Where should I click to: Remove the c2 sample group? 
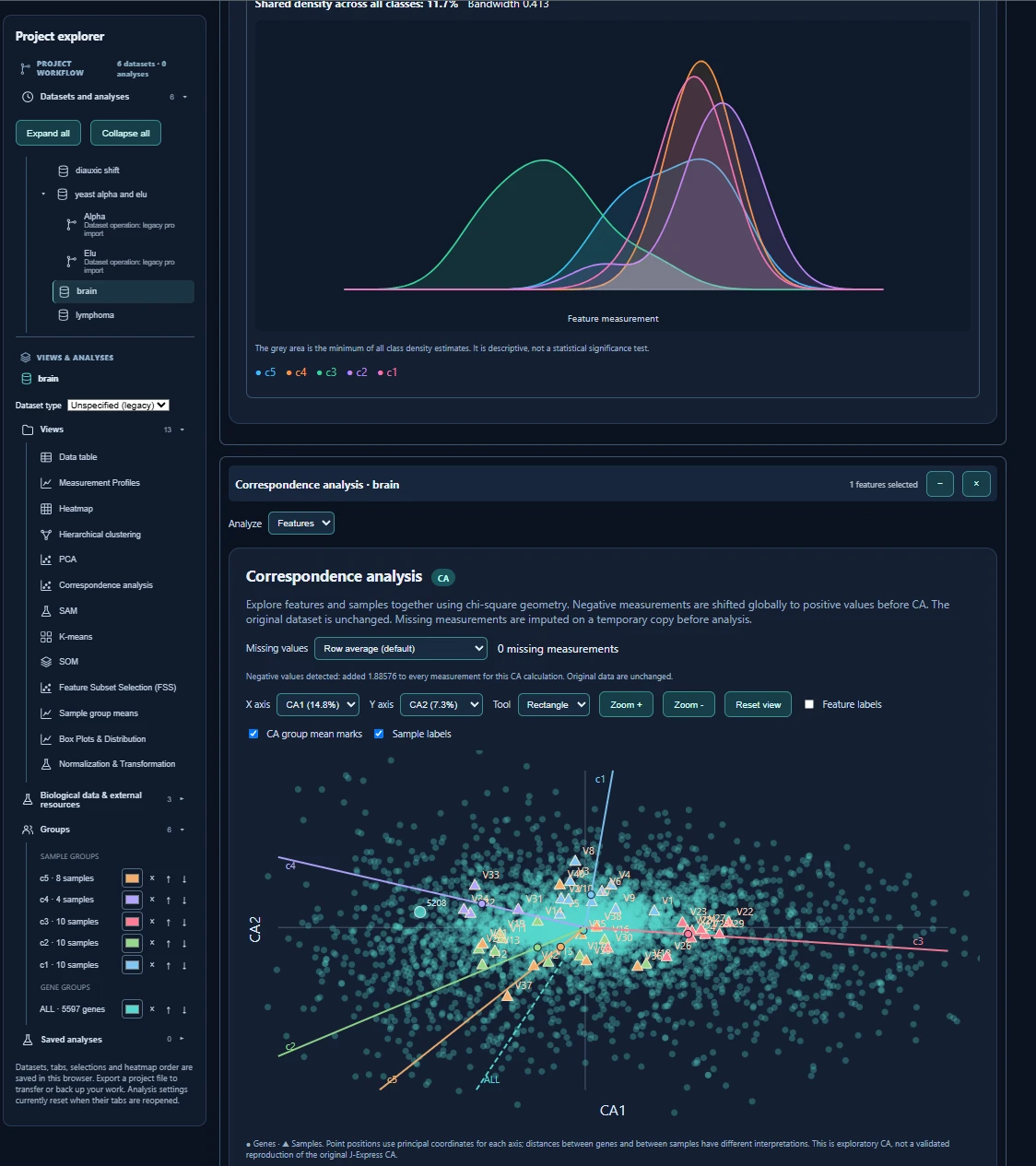pos(152,943)
